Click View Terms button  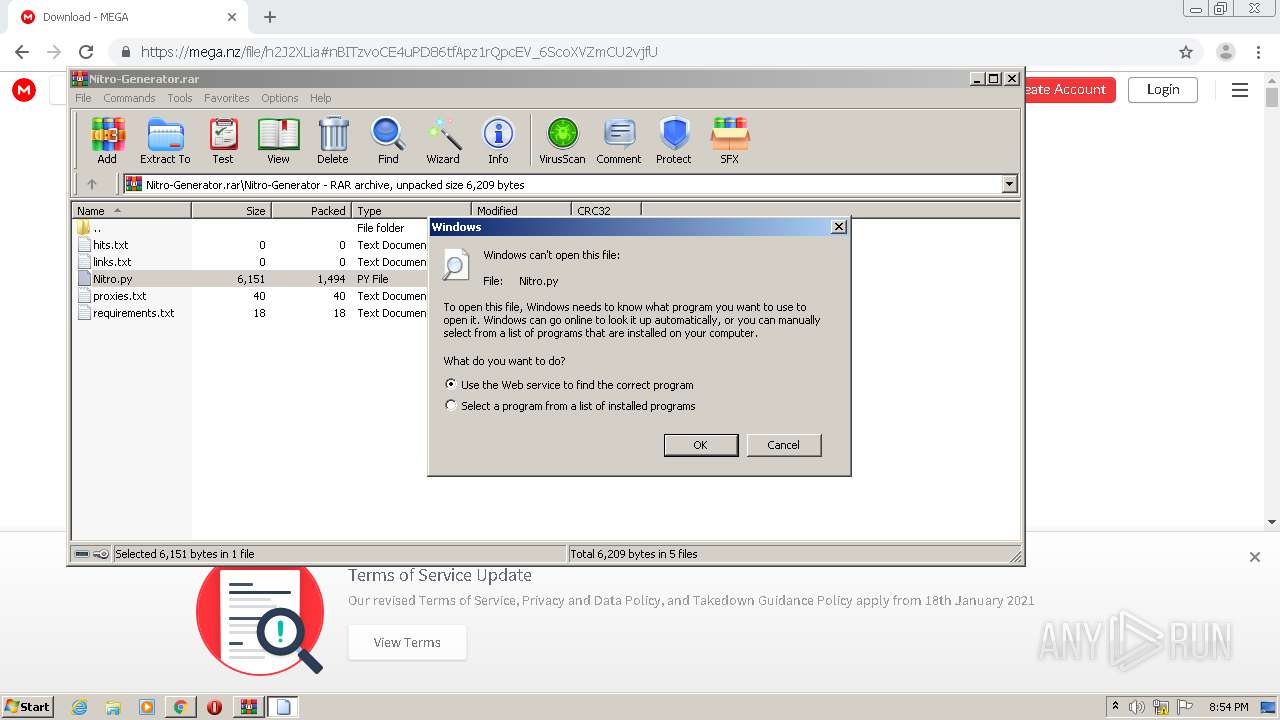tap(407, 642)
